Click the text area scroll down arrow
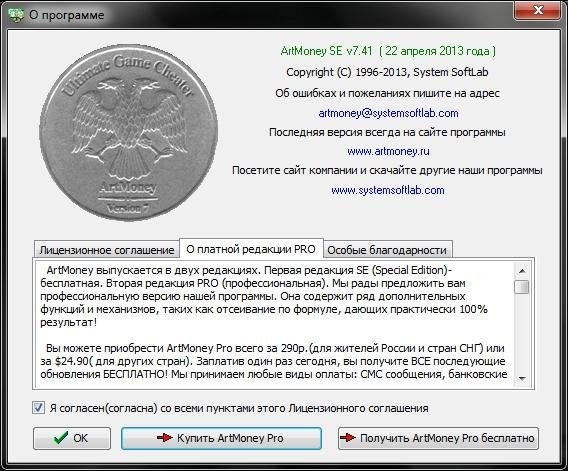This screenshot has width=568, height=471. tap(522, 379)
